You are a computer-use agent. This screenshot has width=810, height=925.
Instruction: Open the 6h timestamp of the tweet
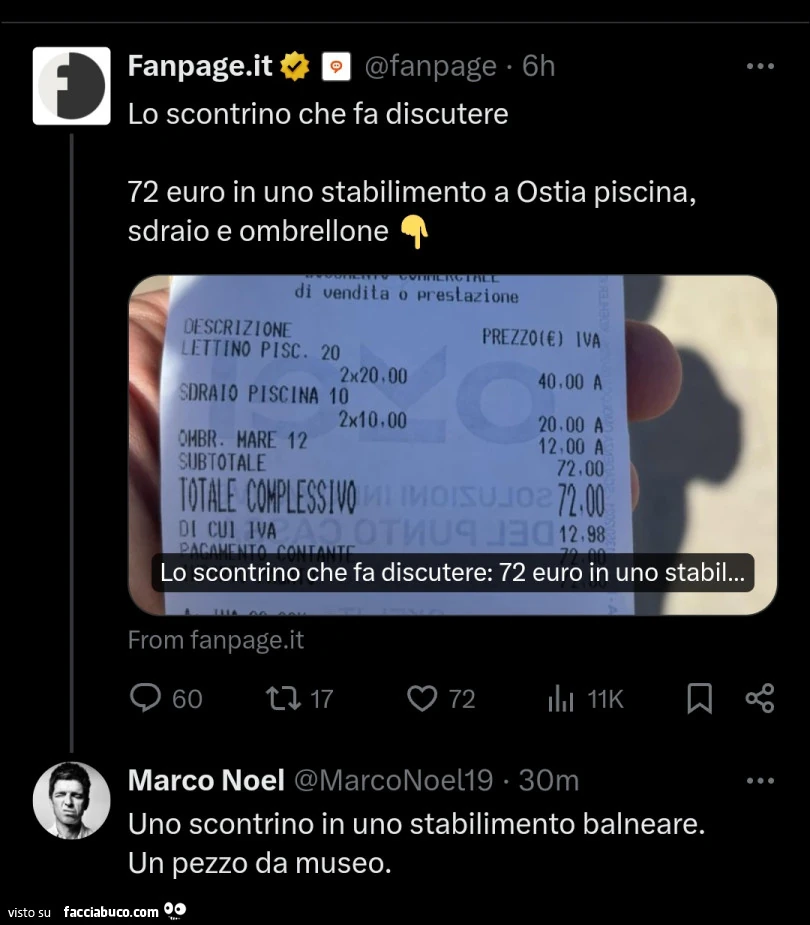[538, 65]
